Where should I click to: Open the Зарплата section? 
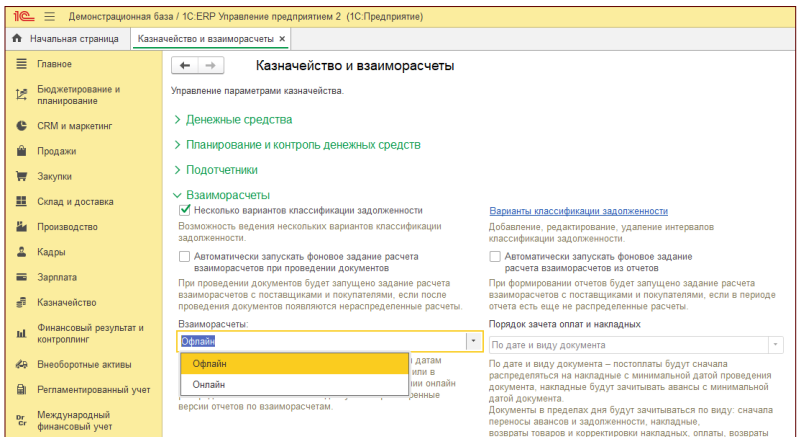(x=57, y=277)
